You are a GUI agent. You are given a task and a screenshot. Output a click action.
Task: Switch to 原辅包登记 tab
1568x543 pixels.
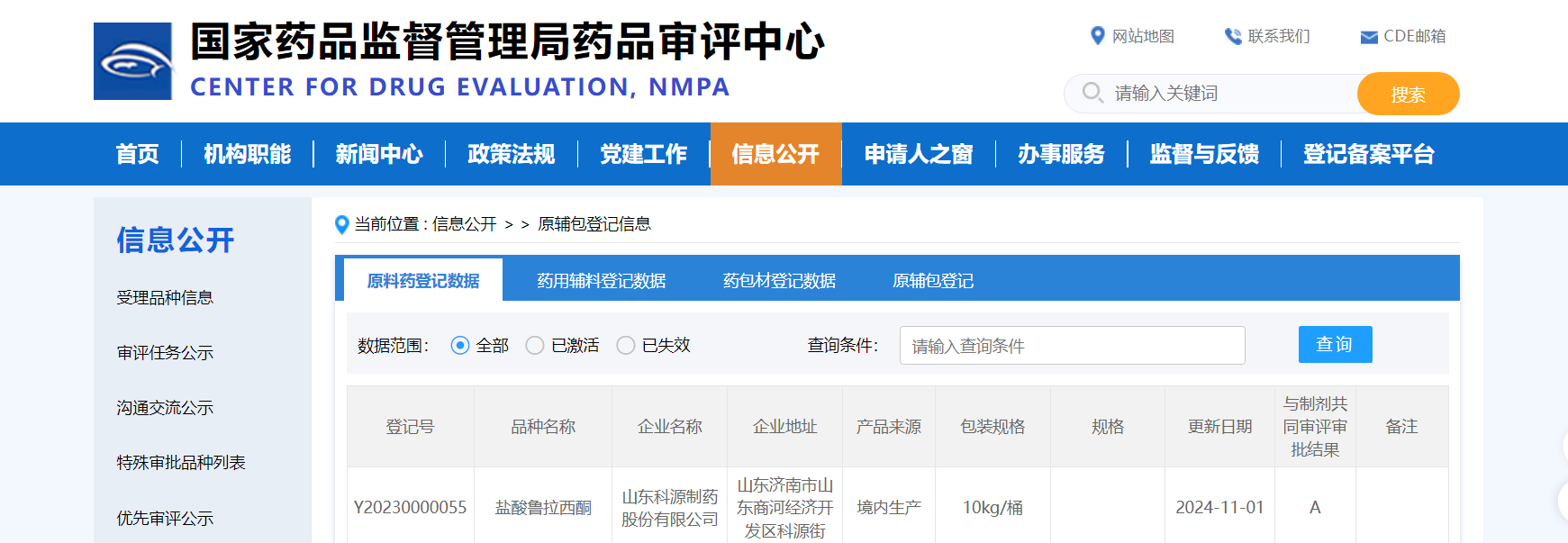click(x=933, y=280)
